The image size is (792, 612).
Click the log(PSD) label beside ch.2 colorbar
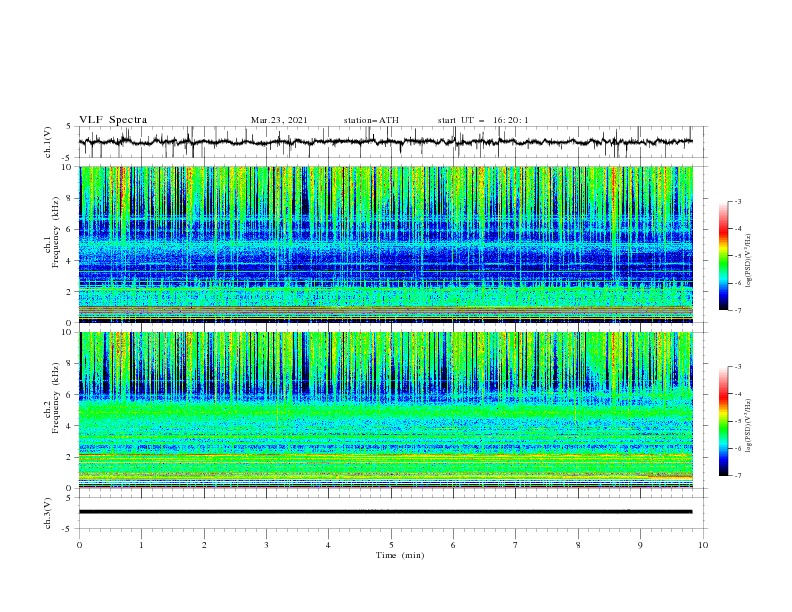(749, 425)
